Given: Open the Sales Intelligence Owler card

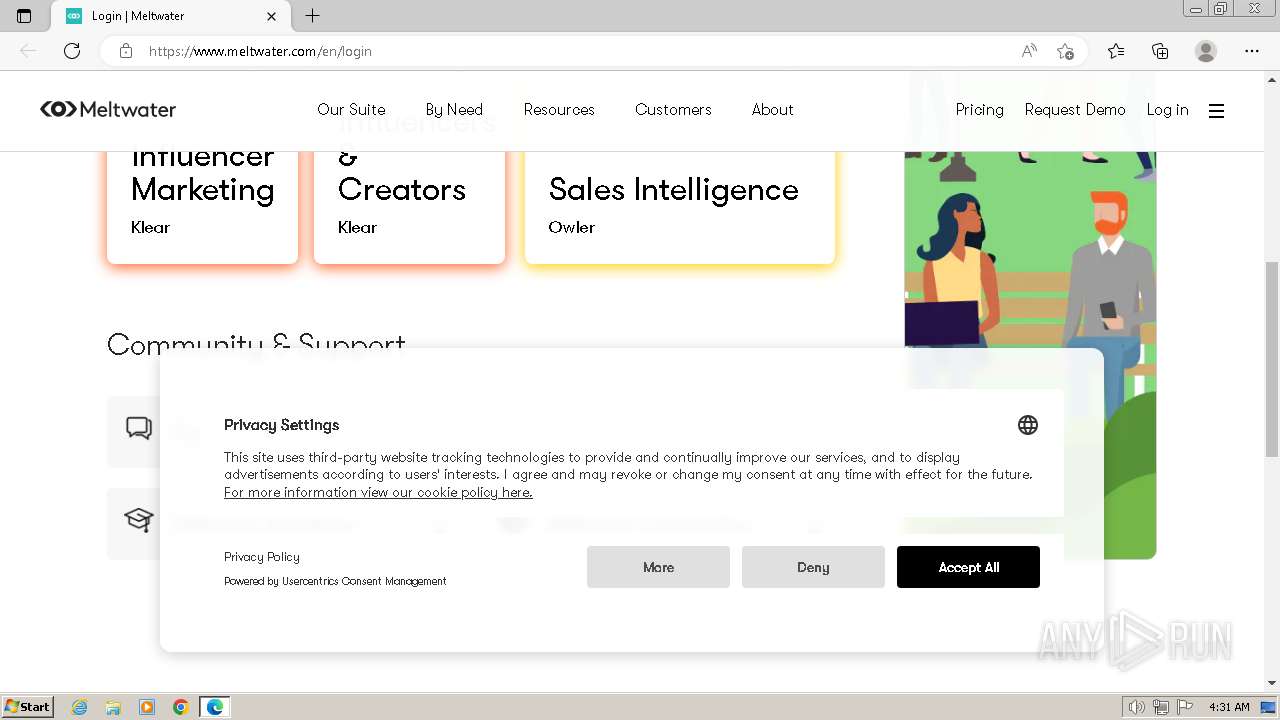Looking at the screenshot, I should [x=680, y=207].
